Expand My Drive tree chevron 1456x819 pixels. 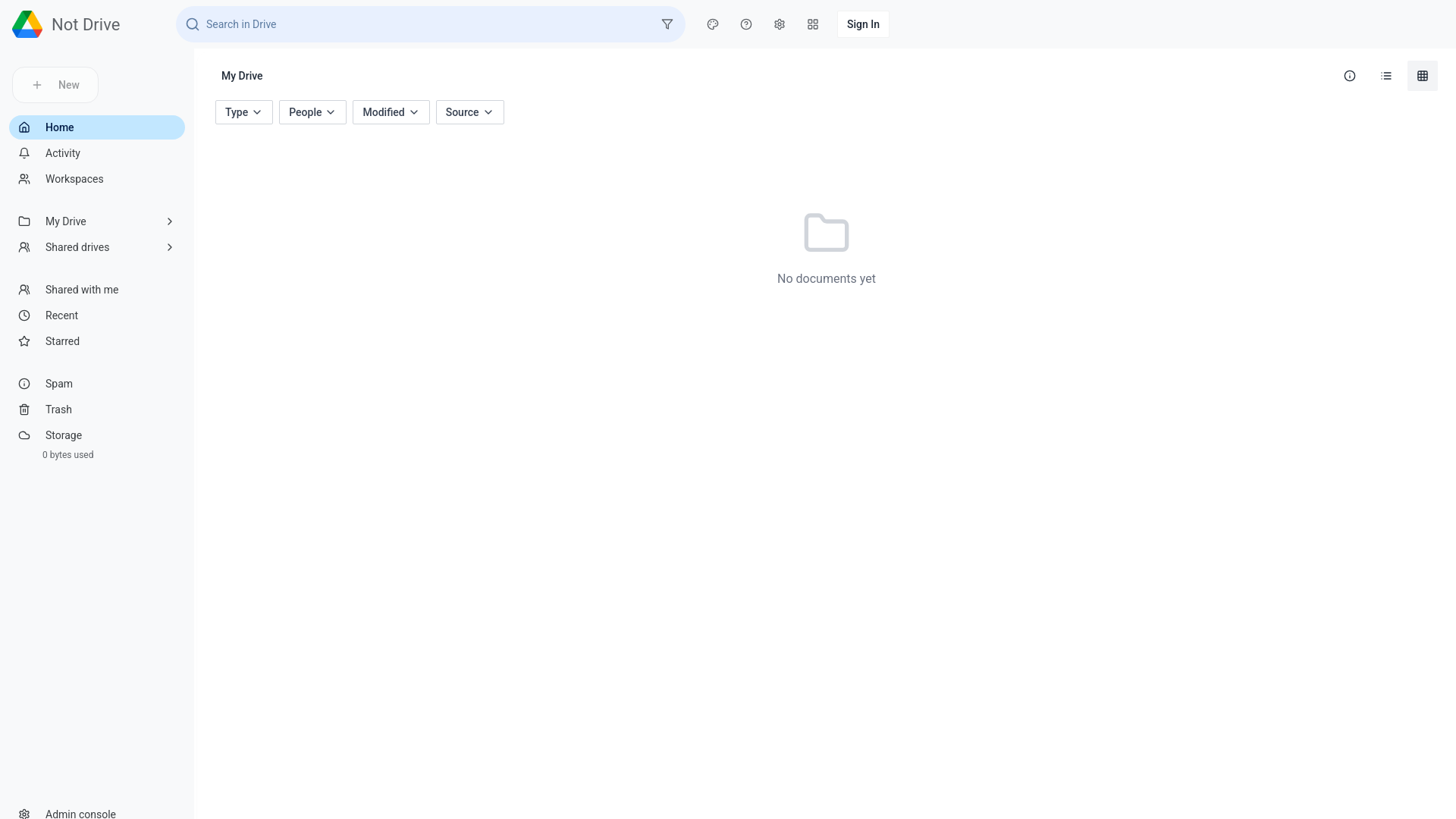(170, 221)
